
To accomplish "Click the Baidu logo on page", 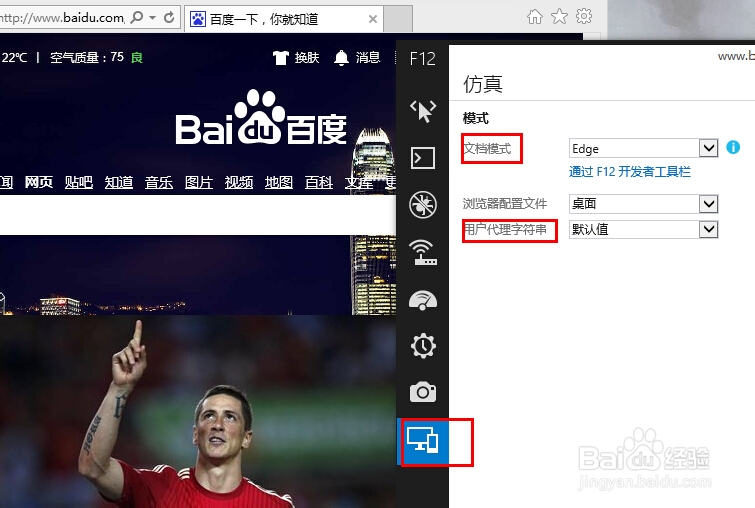I will [260, 118].
